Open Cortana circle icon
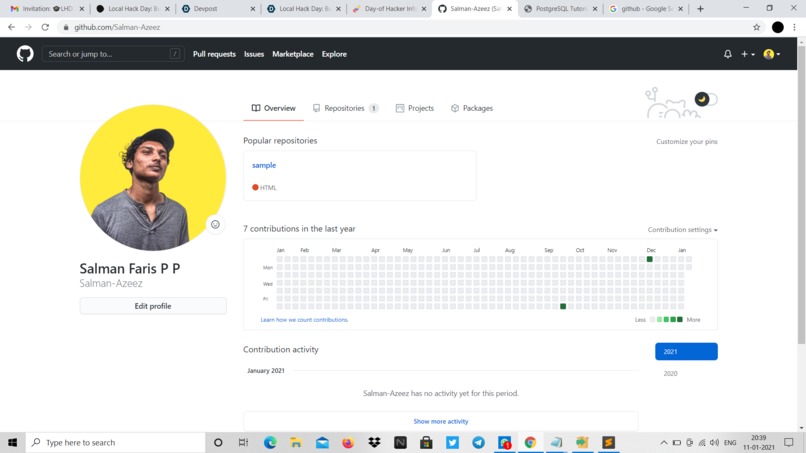The height and width of the screenshot is (453, 806). [218, 442]
